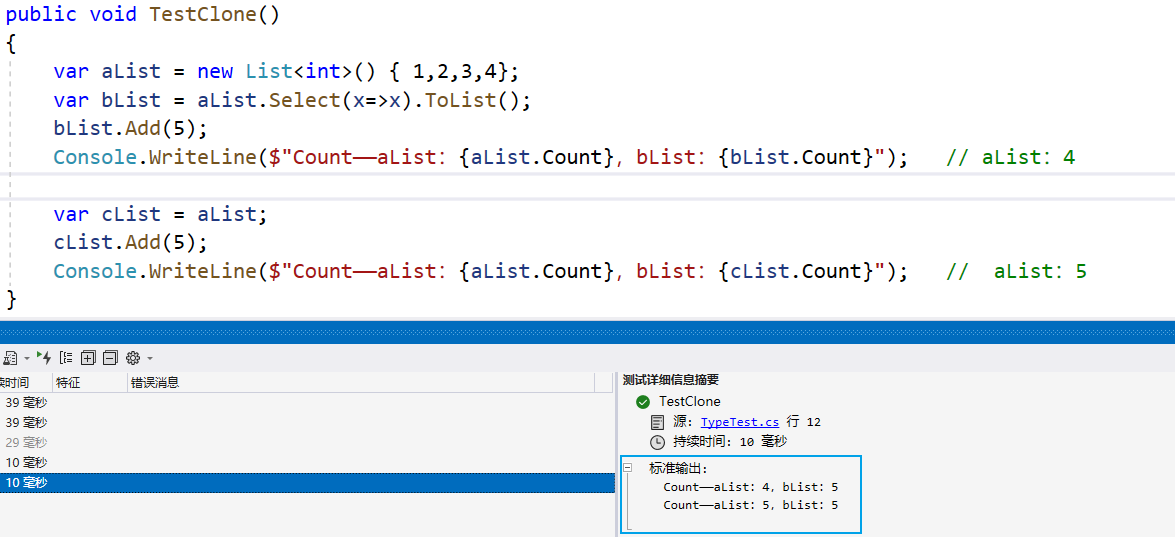This screenshot has width=1175, height=537.
Task: Click the 特征 column header
Action: [68, 383]
